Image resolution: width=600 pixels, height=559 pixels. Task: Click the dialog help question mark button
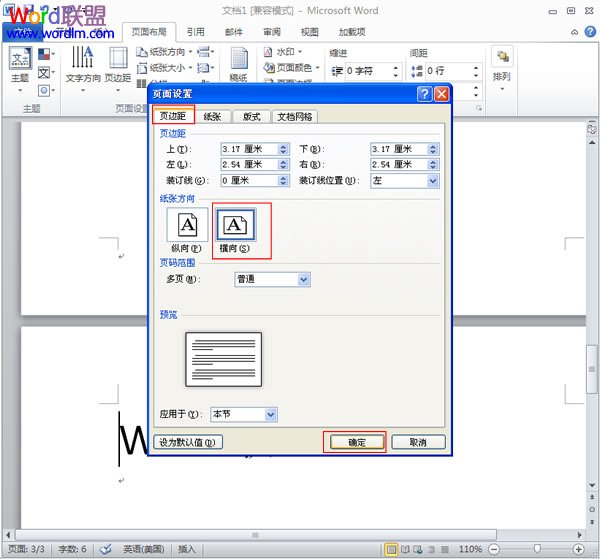tap(424, 94)
